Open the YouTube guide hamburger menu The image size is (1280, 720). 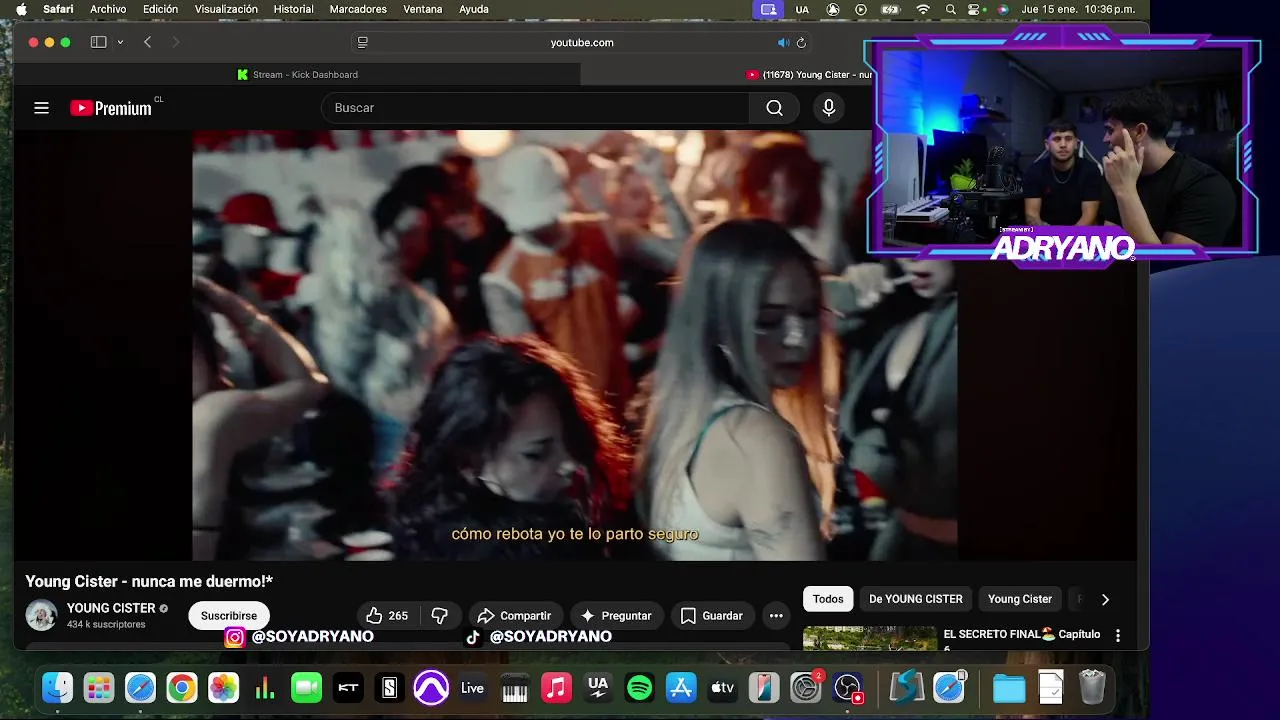point(41,108)
